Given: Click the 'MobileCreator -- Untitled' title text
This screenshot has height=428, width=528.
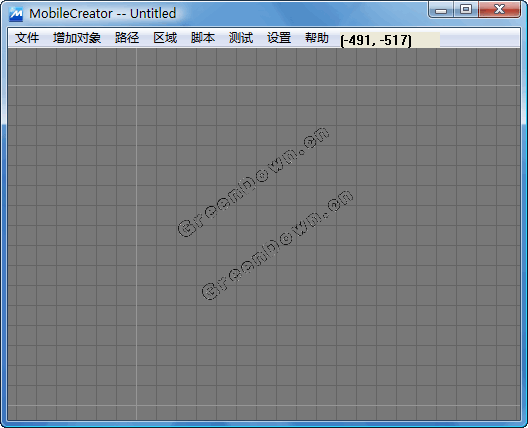Looking at the screenshot, I should click(102, 14).
